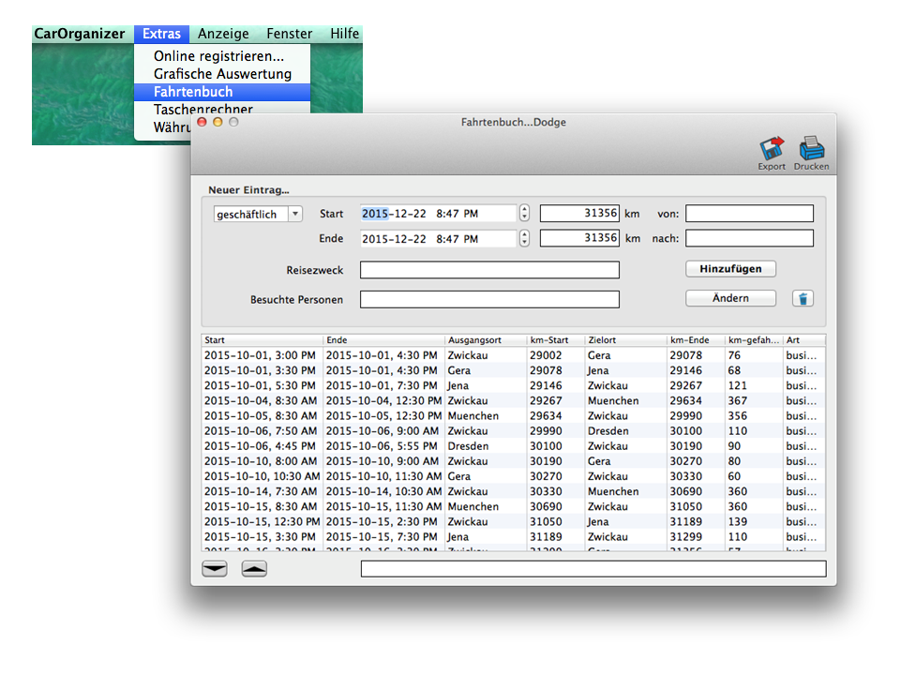The image size is (900, 675).
Task: Click the nach destination input field
Action: [x=749, y=239]
